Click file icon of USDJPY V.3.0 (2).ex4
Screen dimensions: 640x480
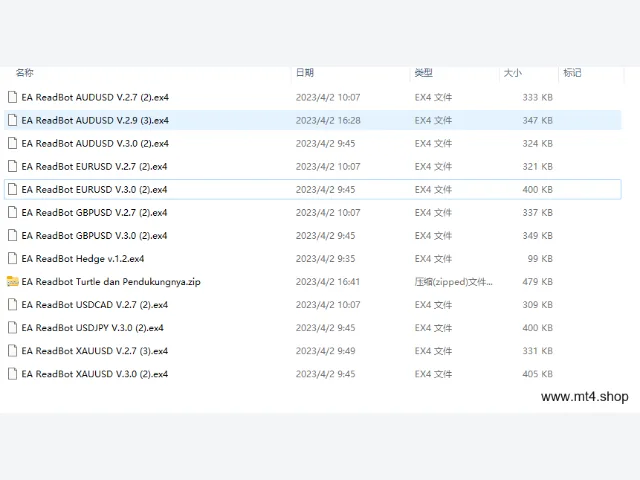point(13,328)
